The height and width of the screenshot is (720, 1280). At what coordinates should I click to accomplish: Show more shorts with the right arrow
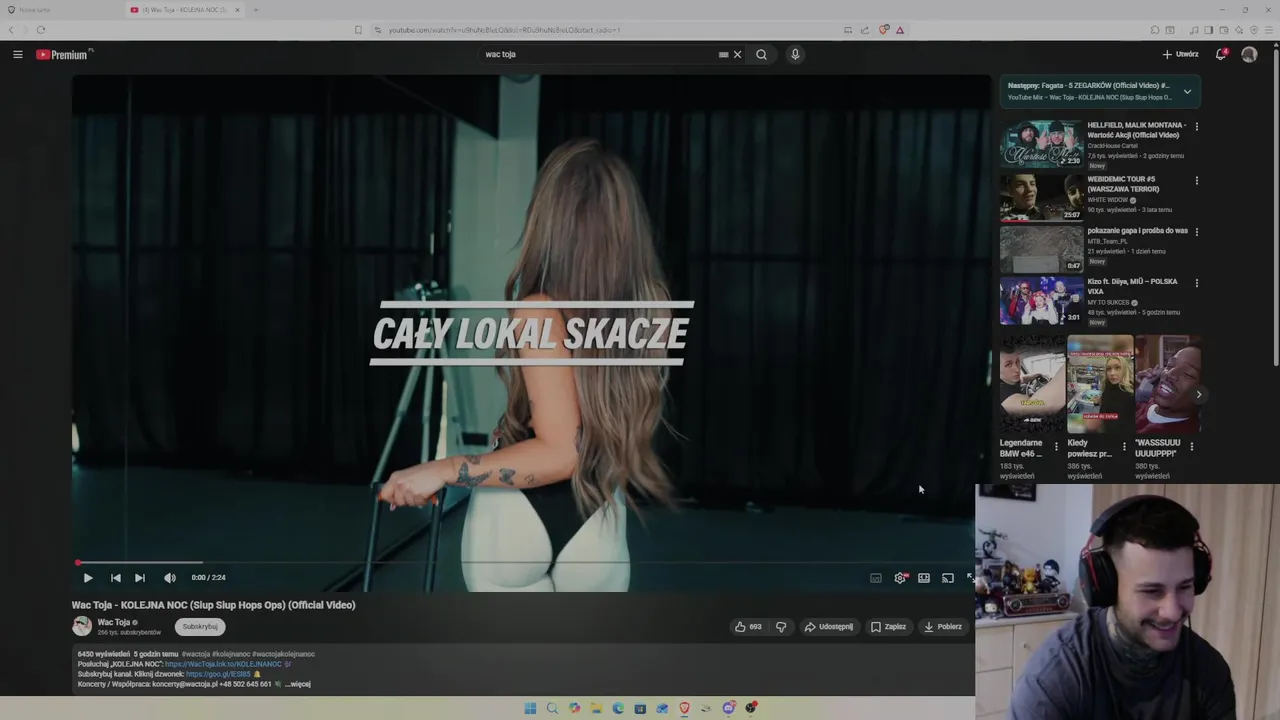click(1198, 395)
